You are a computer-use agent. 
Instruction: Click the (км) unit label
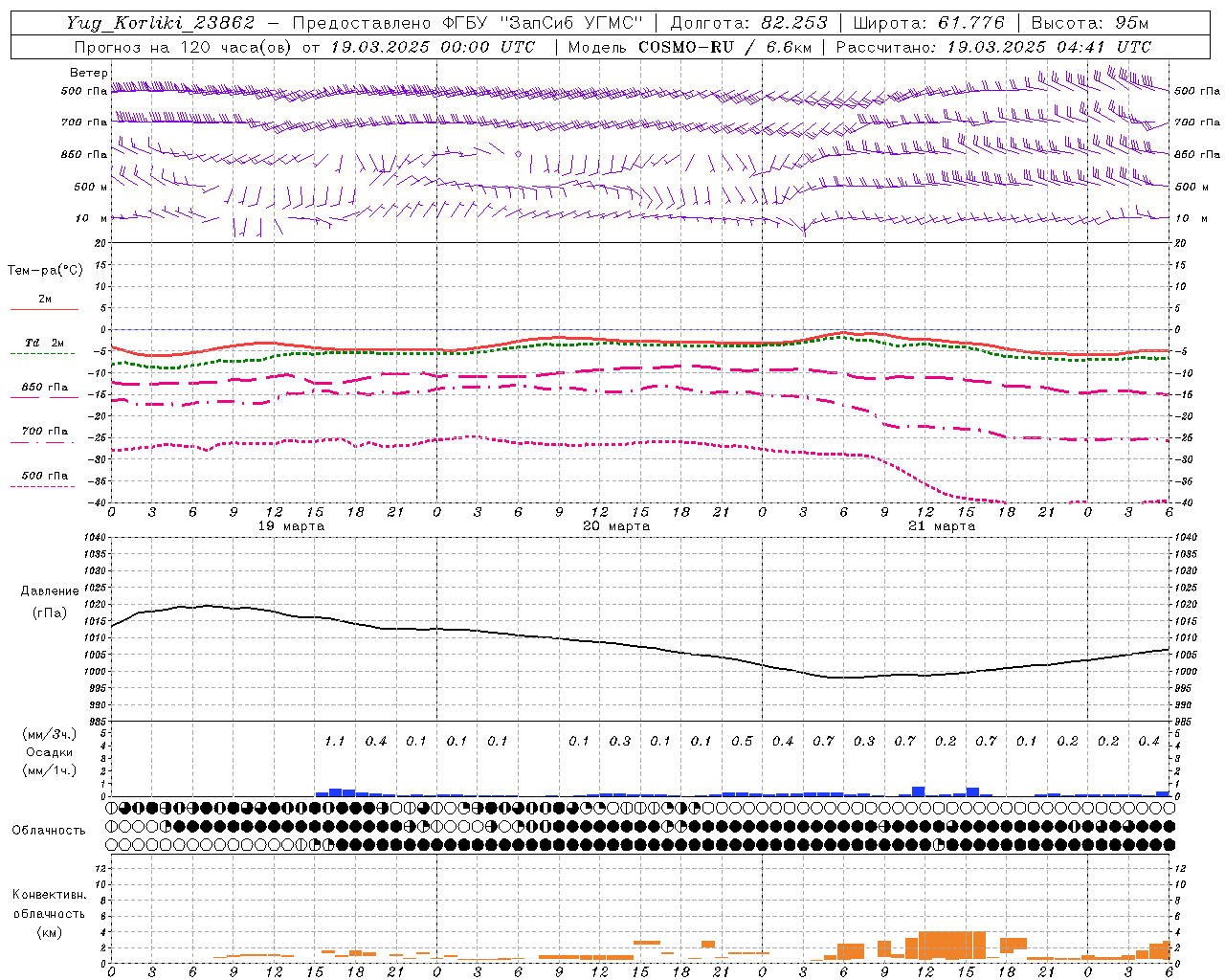coord(49,932)
